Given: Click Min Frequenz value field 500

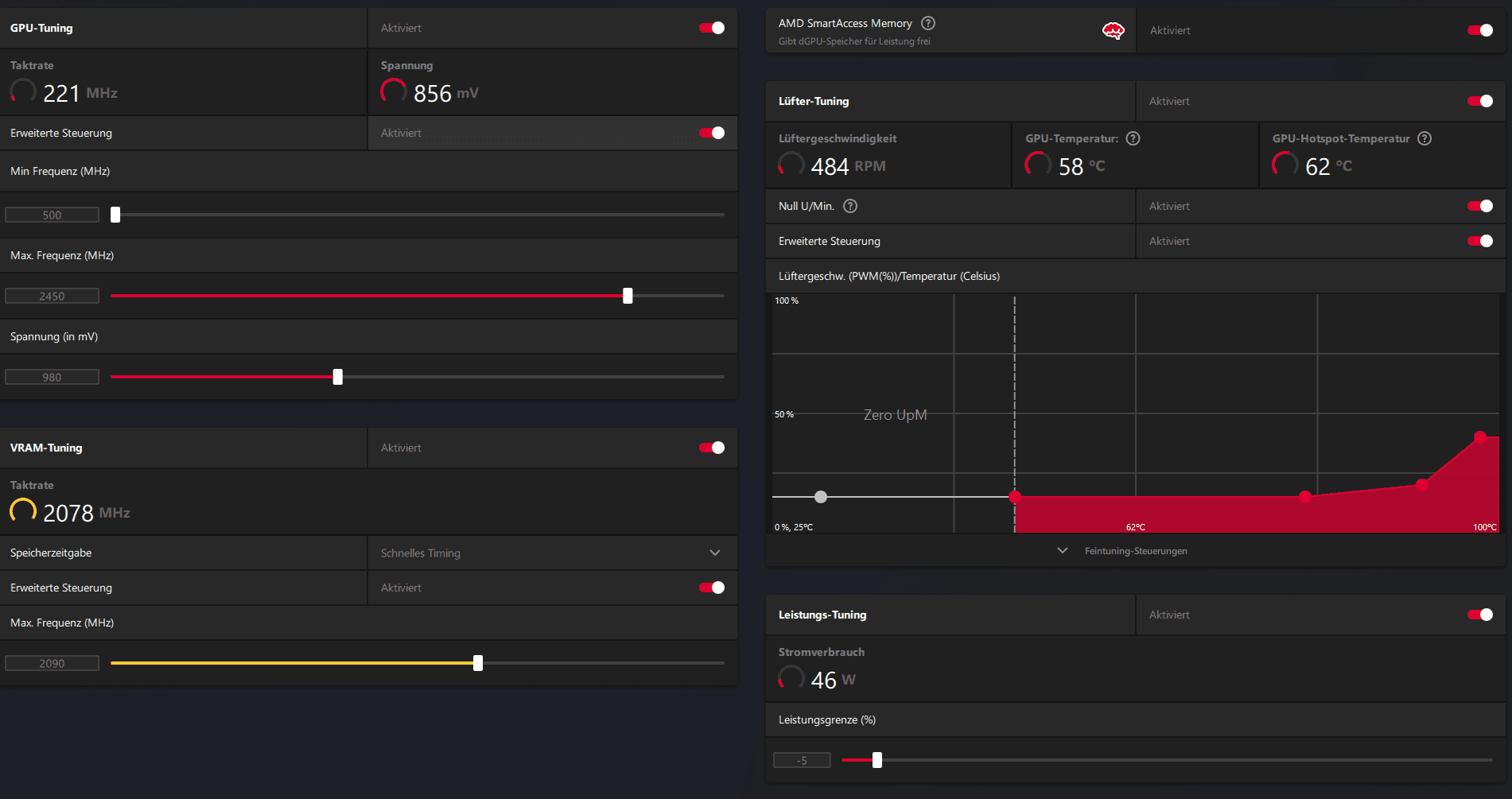Looking at the screenshot, I should (x=52, y=215).
